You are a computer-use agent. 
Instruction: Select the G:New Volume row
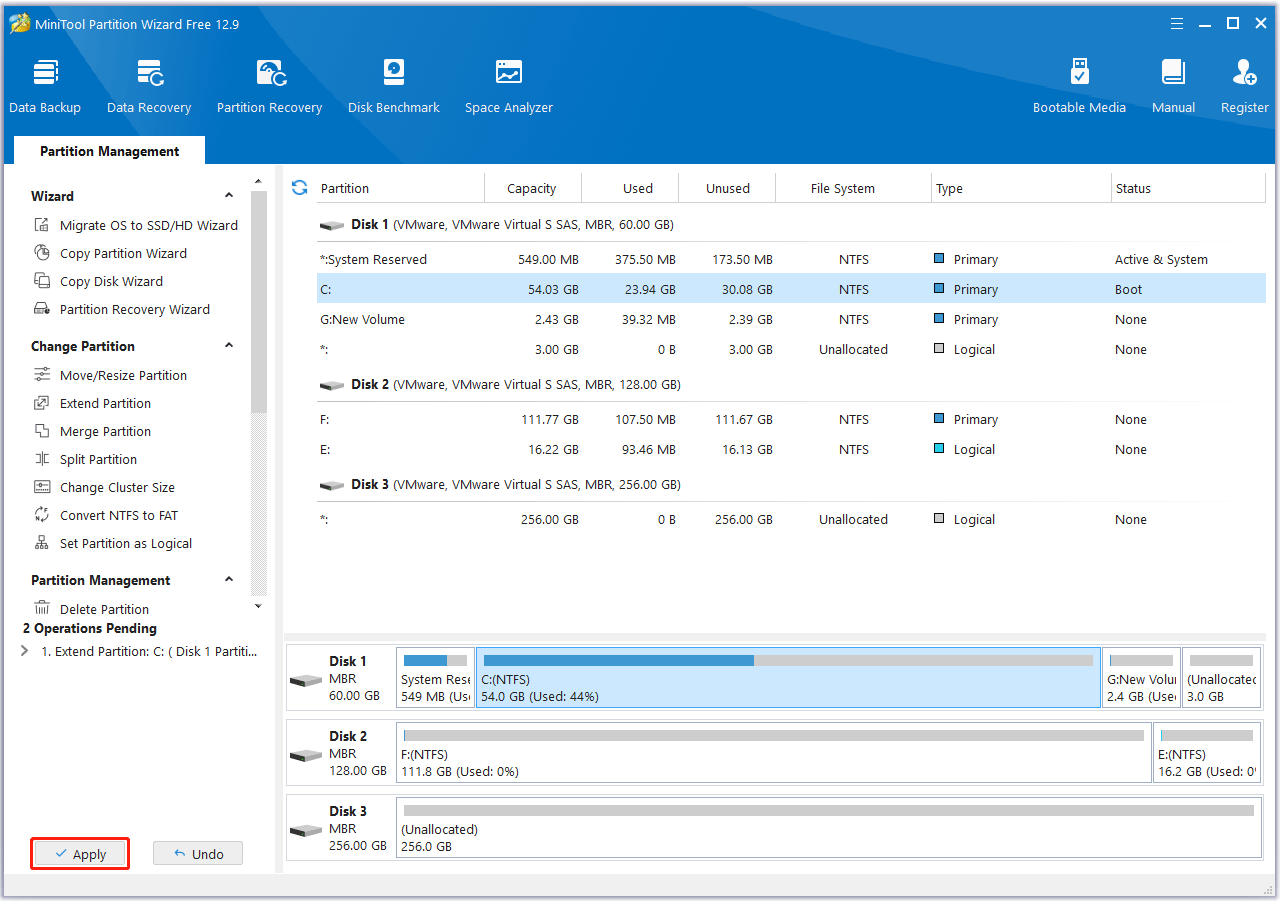click(791, 319)
